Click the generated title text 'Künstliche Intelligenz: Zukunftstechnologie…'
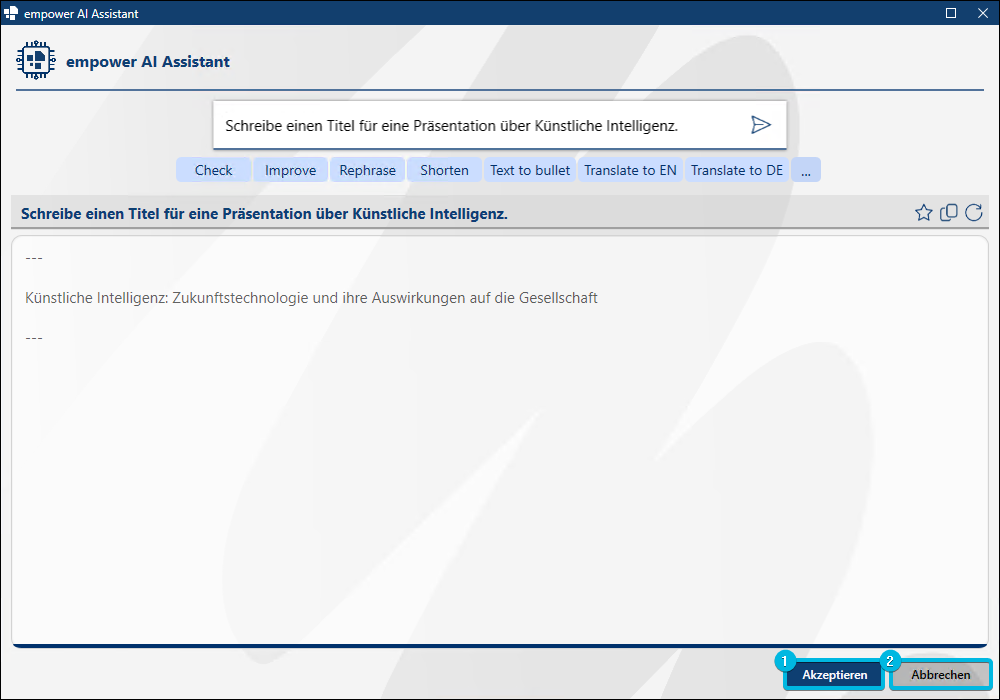The height and width of the screenshot is (700, 1000). tap(311, 298)
